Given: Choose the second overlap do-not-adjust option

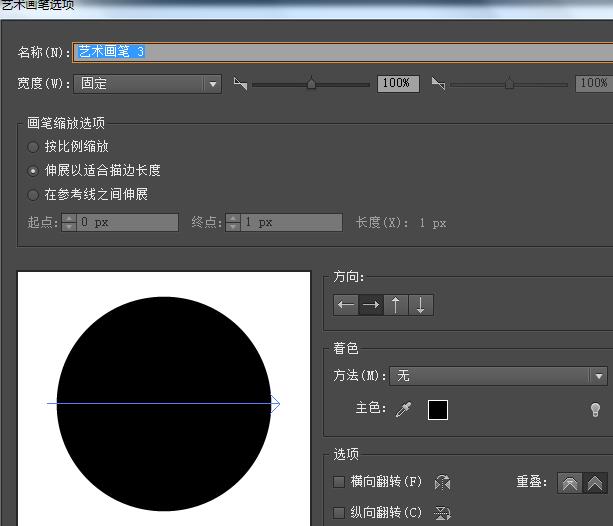Looking at the screenshot, I should click(x=595, y=483).
